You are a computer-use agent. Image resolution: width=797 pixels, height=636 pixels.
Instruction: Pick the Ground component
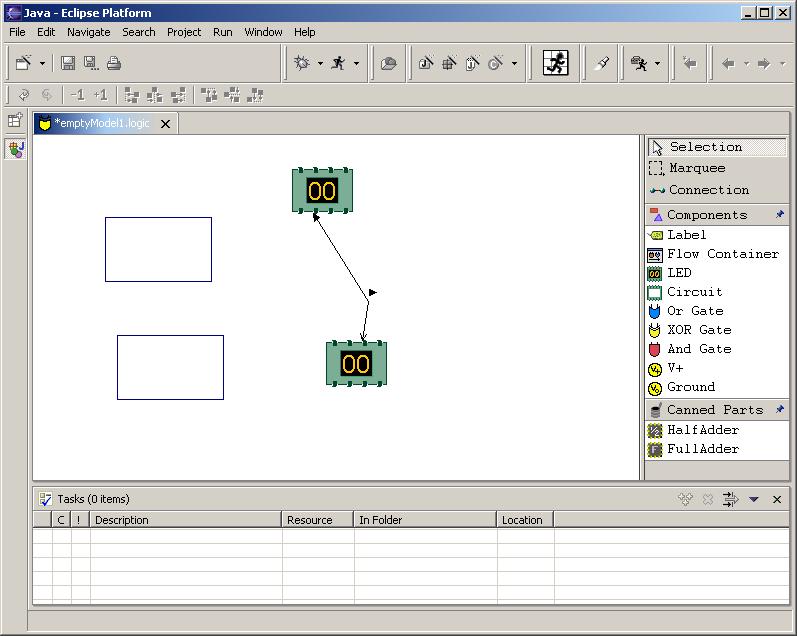click(717, 387)
